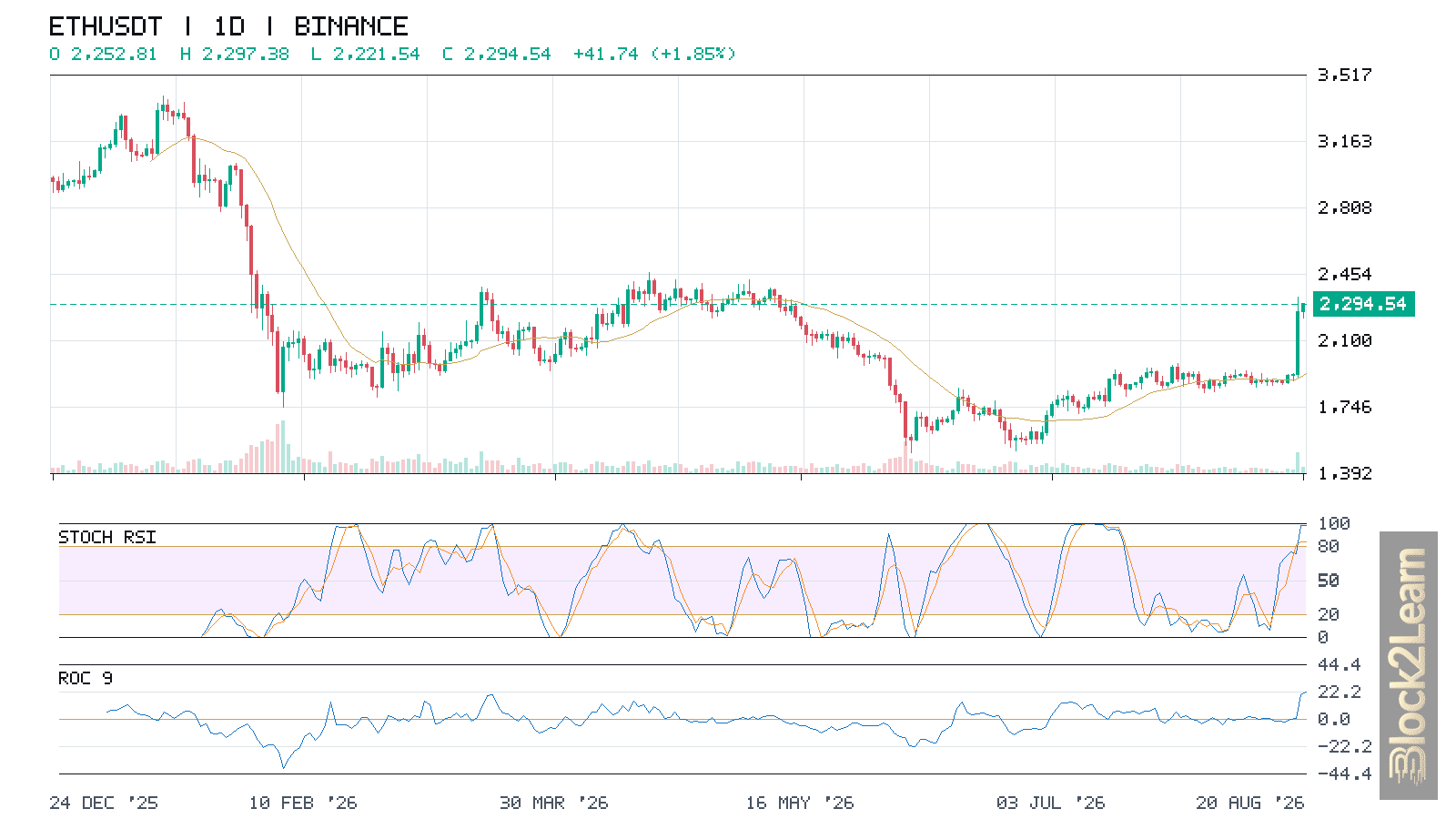Screen dimensions: 1456x819
Task: Click the ROC -22.2 scale label
Action: [x=1345, y=746]
